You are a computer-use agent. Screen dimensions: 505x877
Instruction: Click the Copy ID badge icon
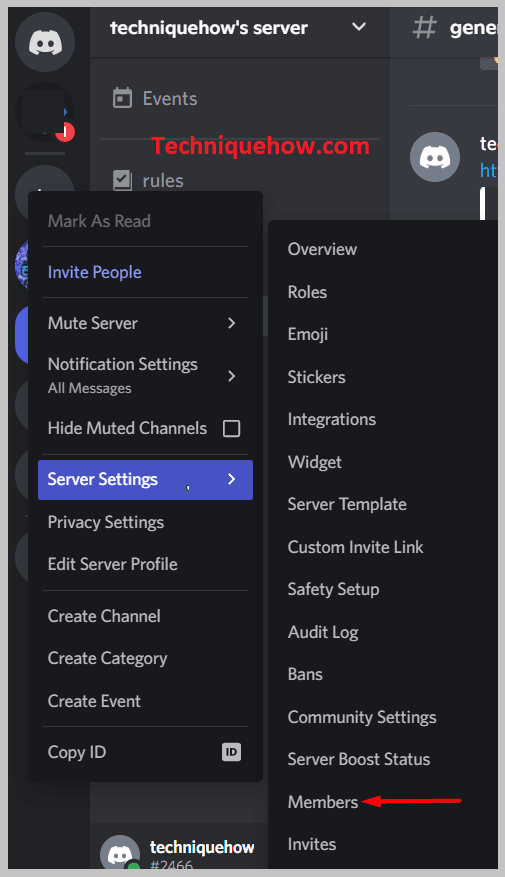232,752
